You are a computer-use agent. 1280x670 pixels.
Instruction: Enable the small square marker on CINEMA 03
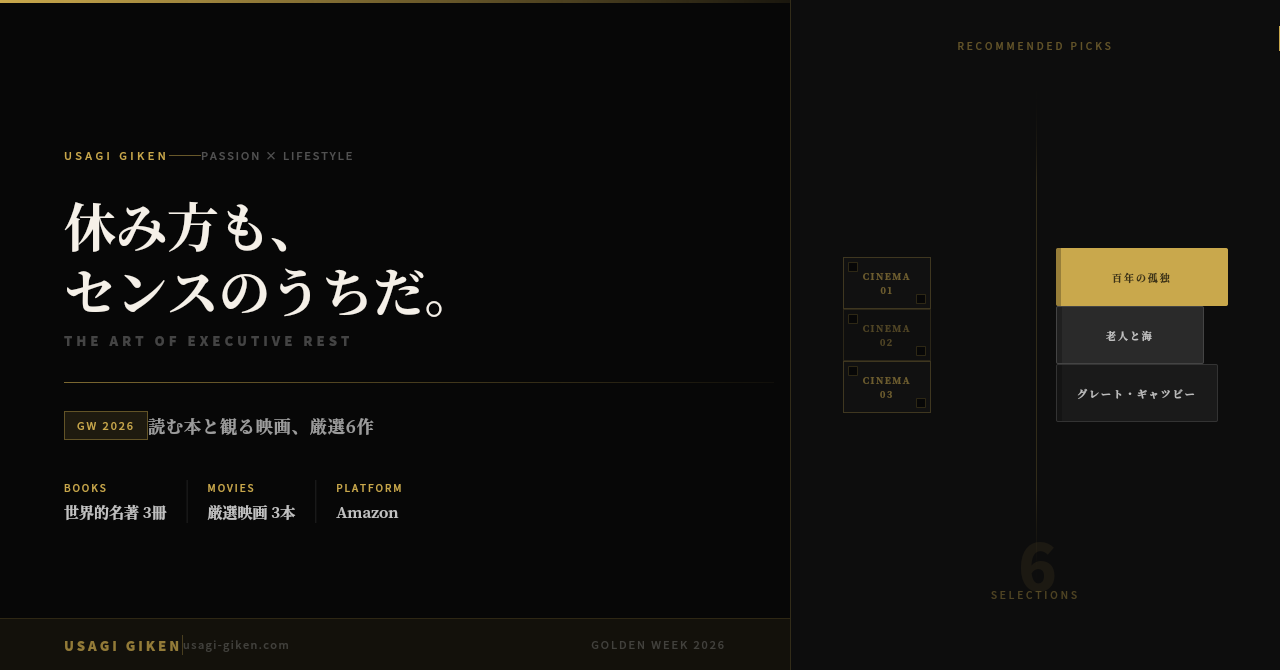[x=853, y=371]
